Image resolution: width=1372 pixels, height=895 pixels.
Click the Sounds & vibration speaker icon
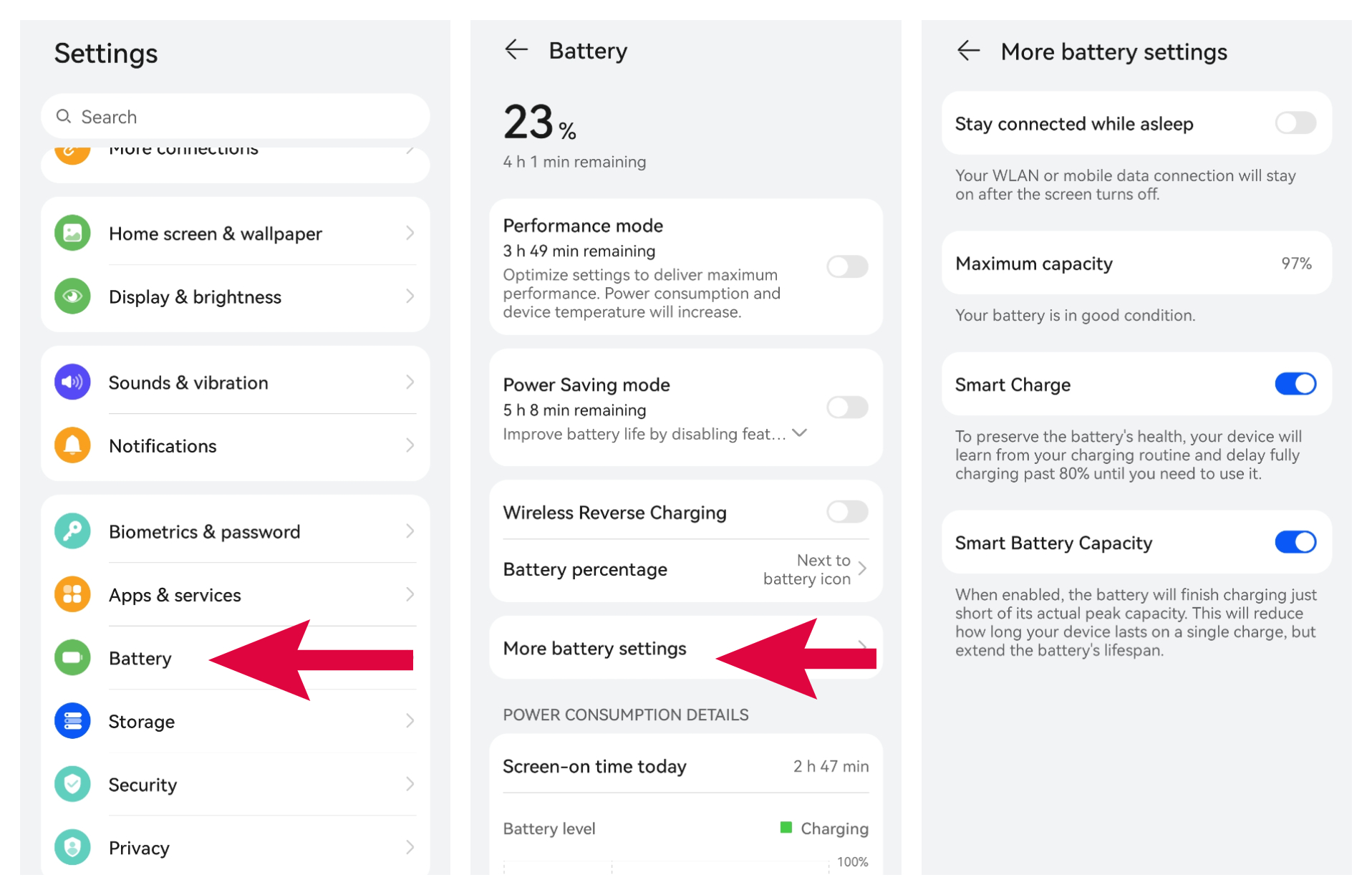[72, 382]
